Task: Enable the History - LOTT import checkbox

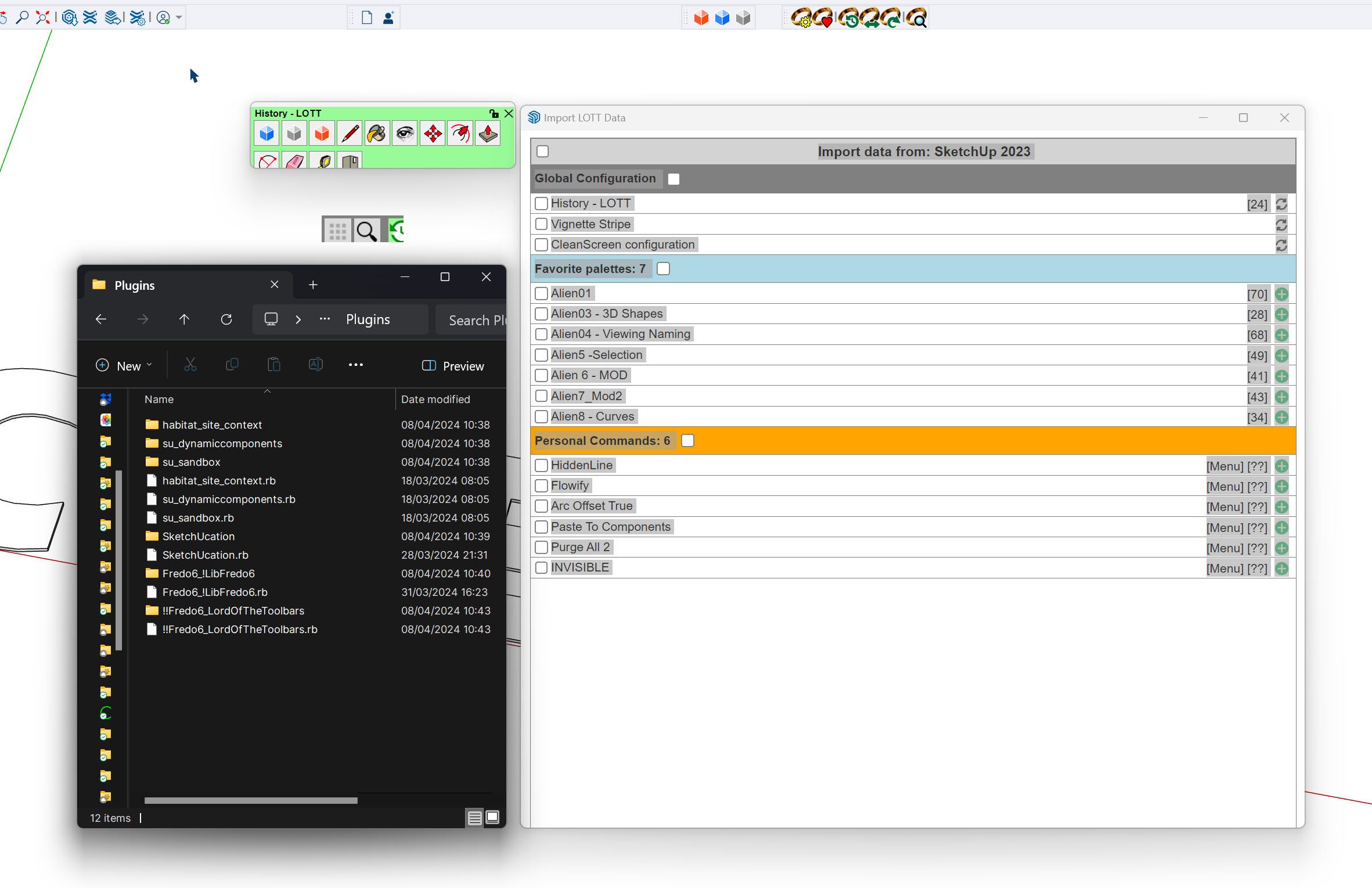Action: pyautogui.click(x=540, y=202)
